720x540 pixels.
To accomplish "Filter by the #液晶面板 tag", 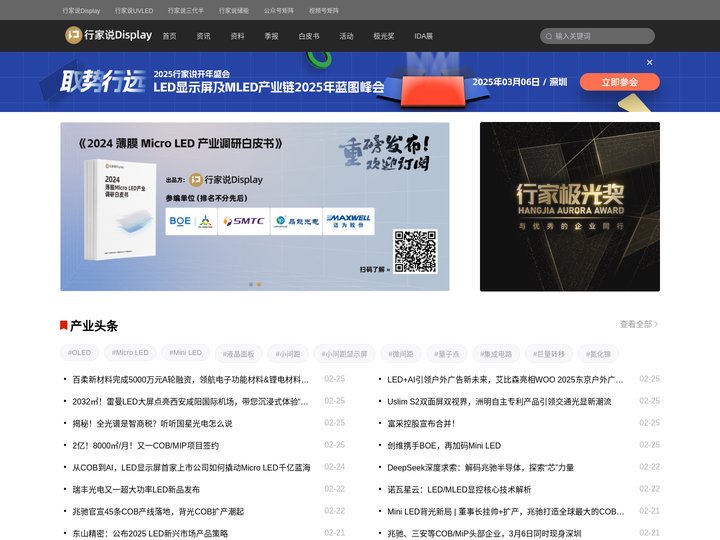I will (238, 354).
